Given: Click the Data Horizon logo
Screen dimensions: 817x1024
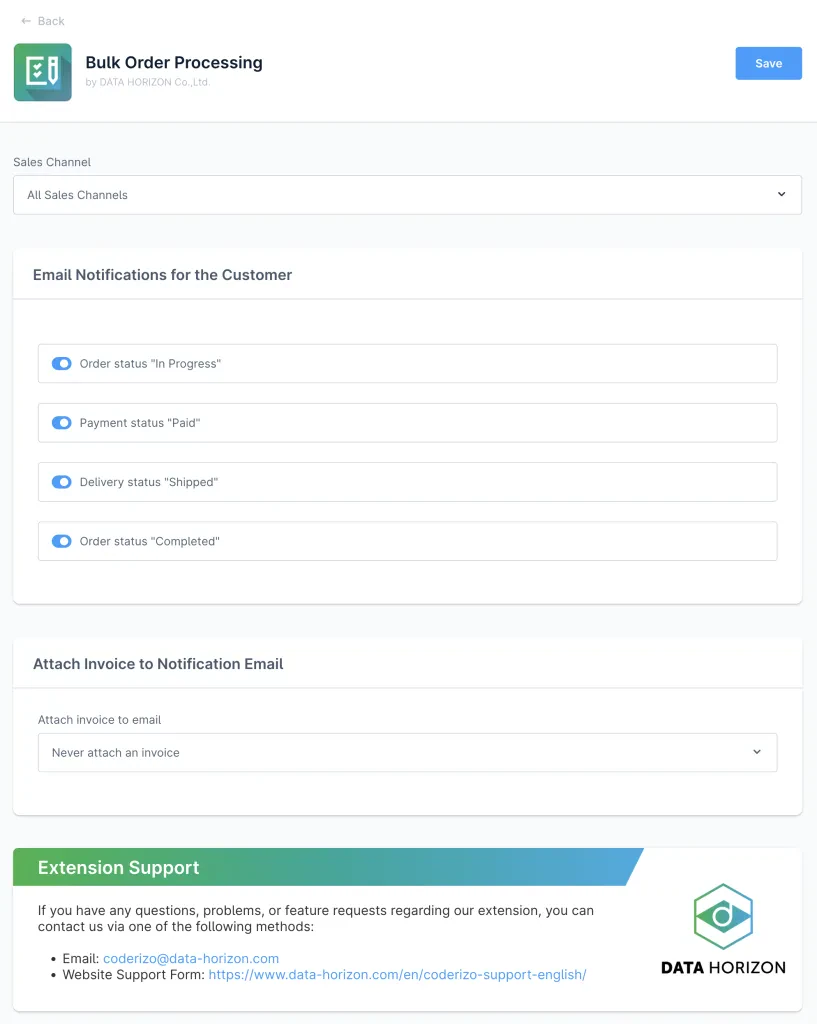Looking at the screenshot, I should pyautogui.click(x=723, y=928).
